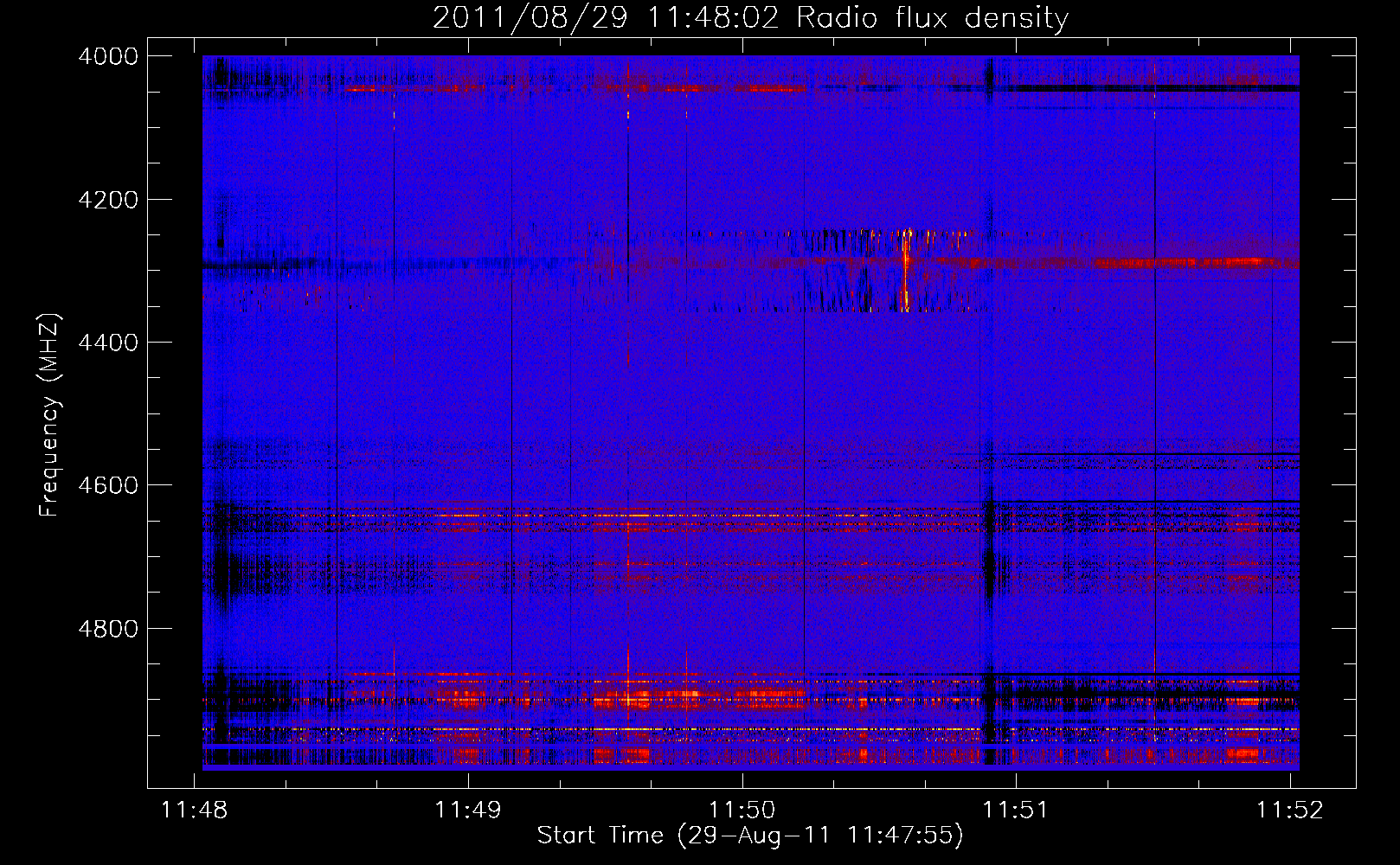This screenshot has height=865, width=1400.
Task: Click the plot title '2011/08/29 11:48:02 Radio flux density'
Action: click(x=750, y=18)
